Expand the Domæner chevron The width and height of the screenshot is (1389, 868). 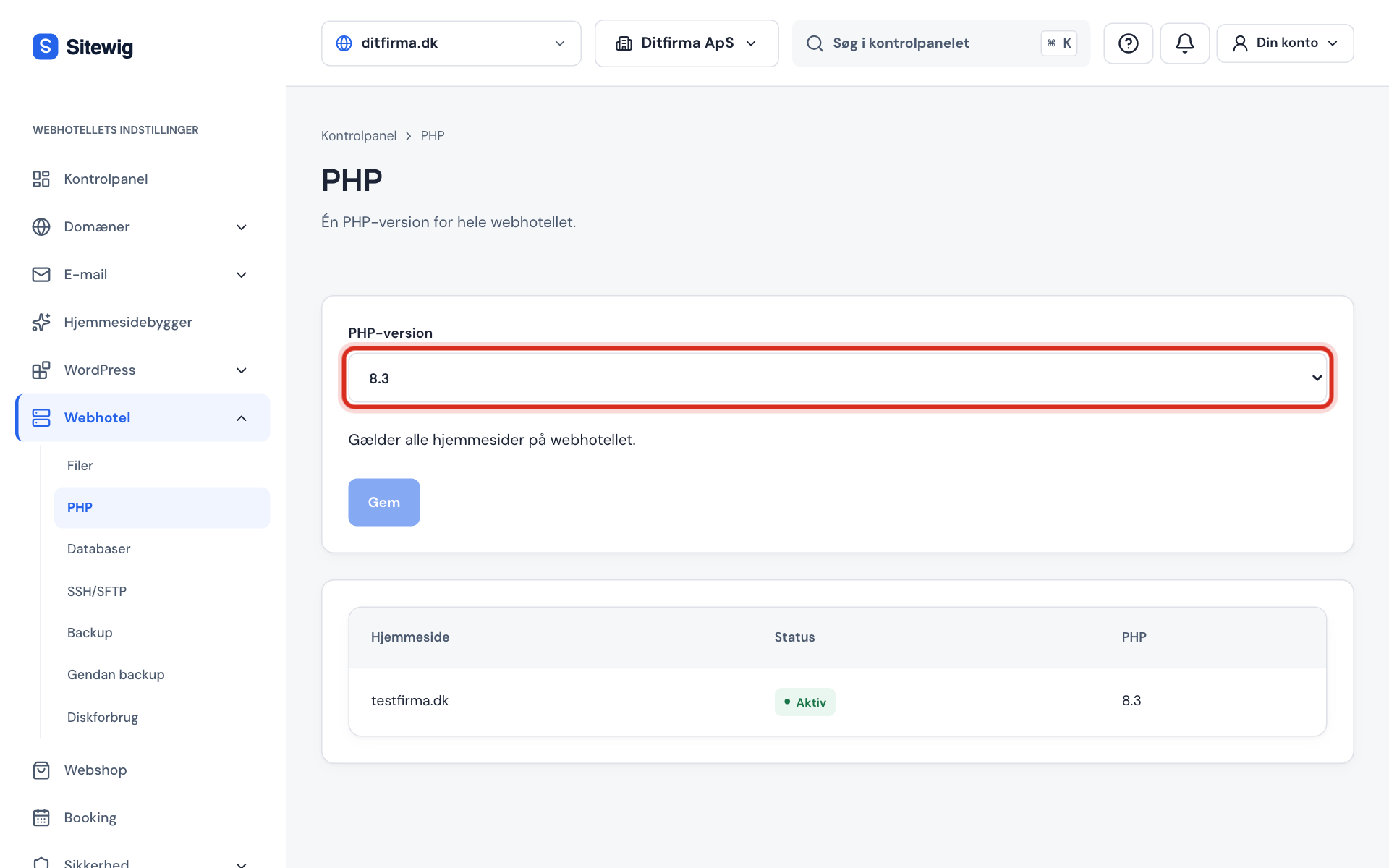point(242,227)
